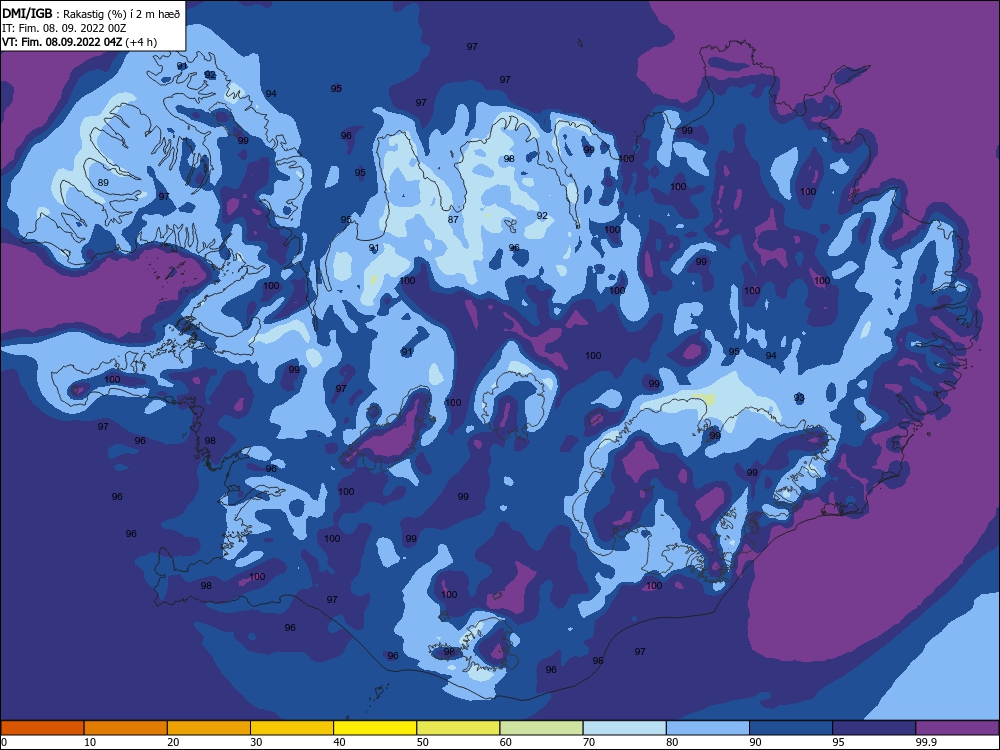Click the legend tick label "0"
Viewport: 1000px width, 750px height.
pos(4,742)
